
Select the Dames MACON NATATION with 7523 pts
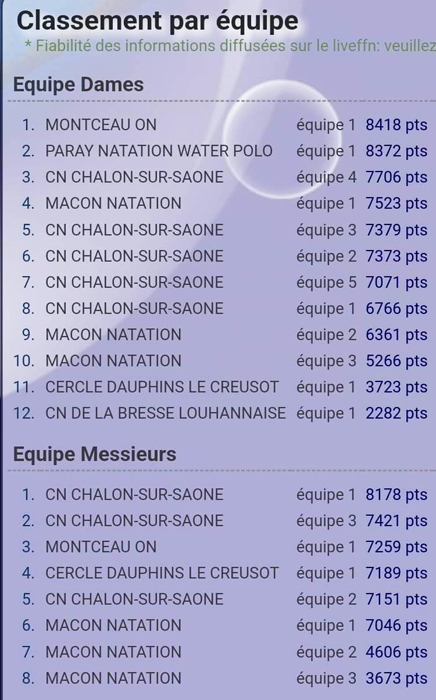tap(113, 204)
